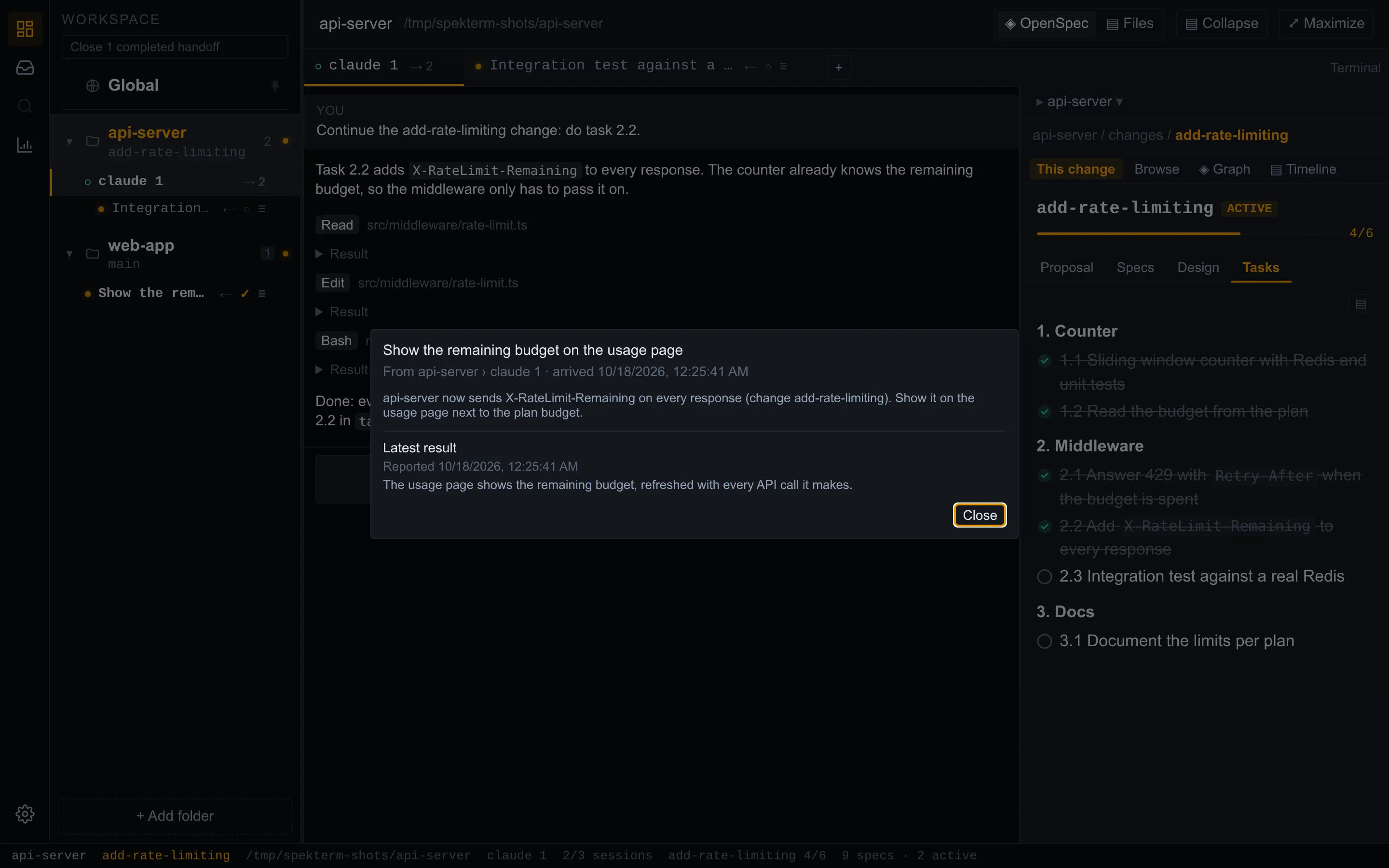
Task: Open the tasks list view icon
Action: click(1361, 304)
